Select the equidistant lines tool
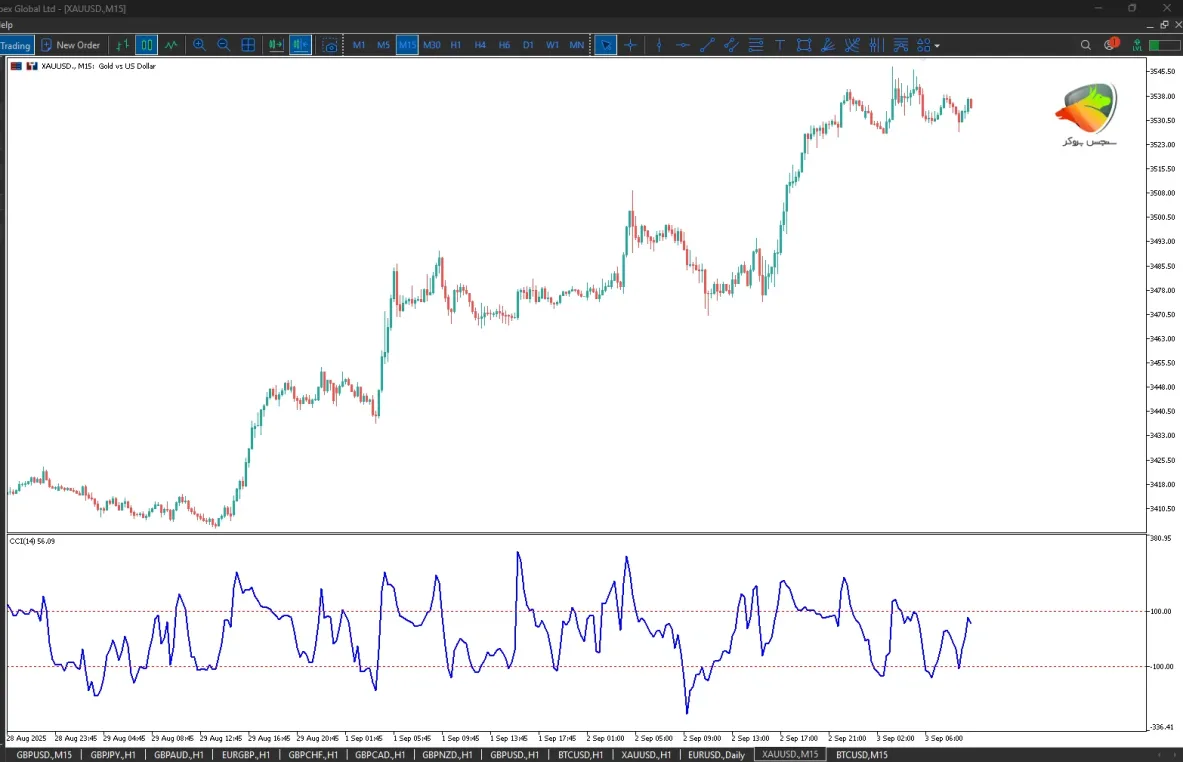The width and height of the screenshot is (1183, 762). (755, 45)
